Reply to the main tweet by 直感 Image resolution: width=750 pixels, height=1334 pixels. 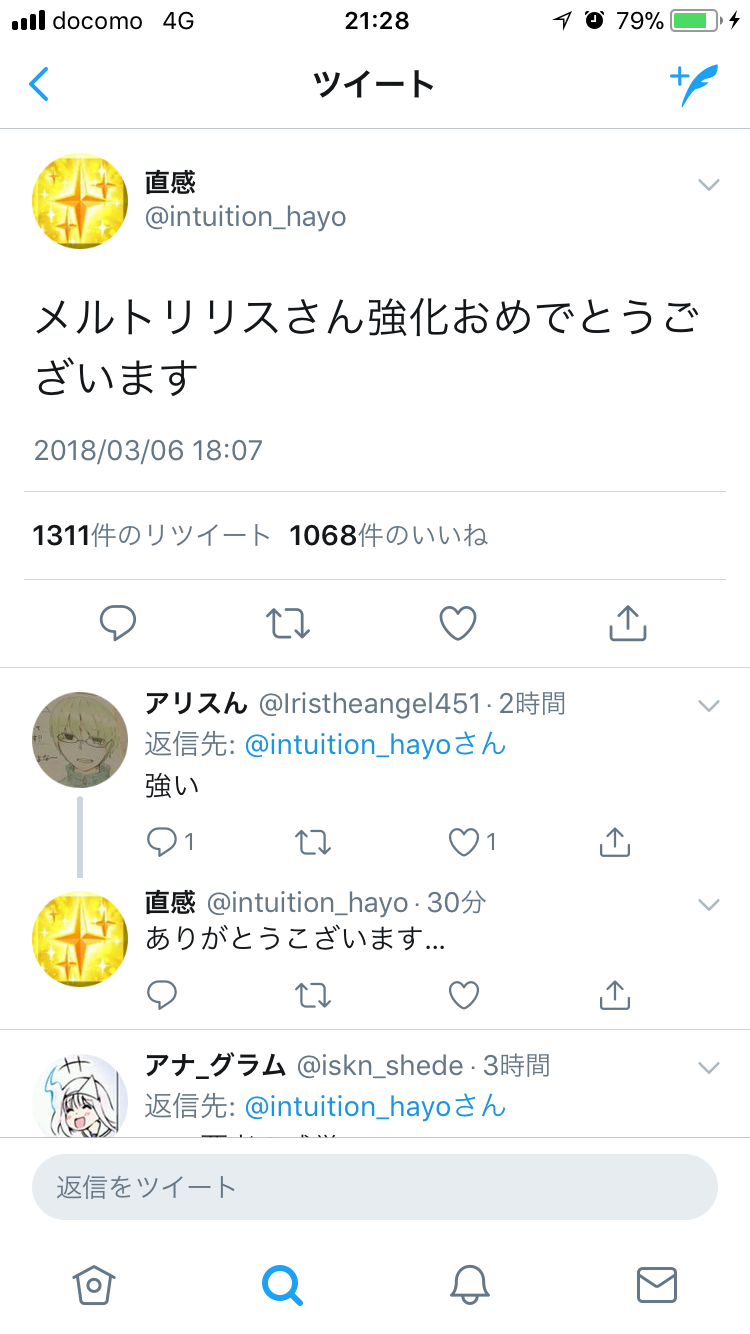tap(118, 624)
